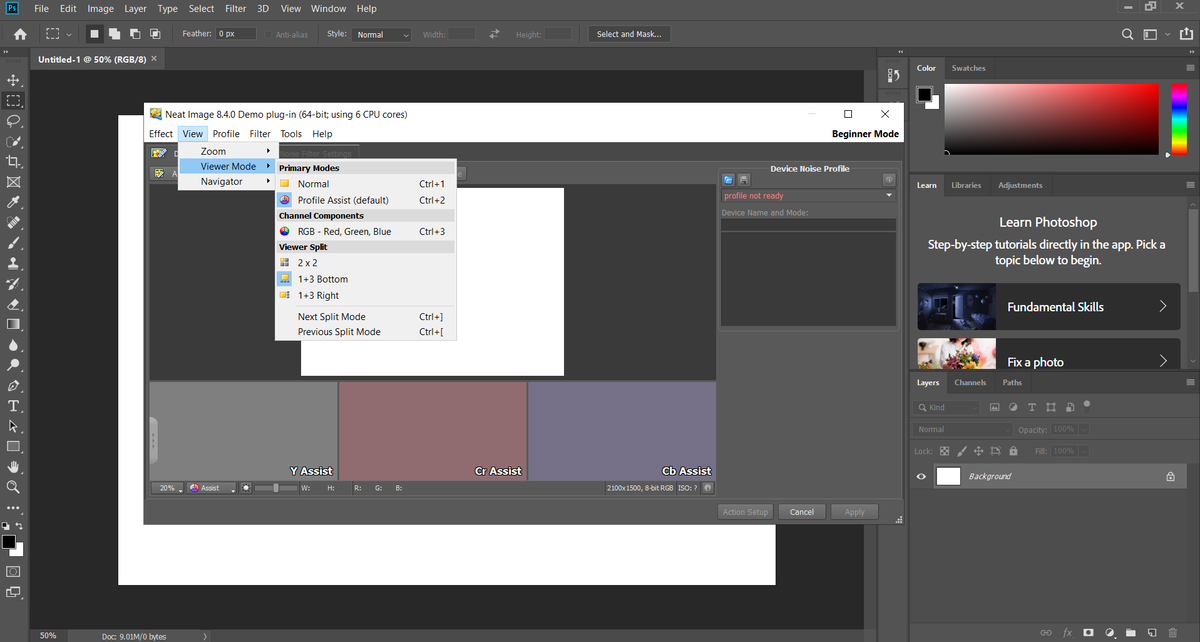Switch to the Channels tab
This screenshot has height=642, width=1200.
970,382
